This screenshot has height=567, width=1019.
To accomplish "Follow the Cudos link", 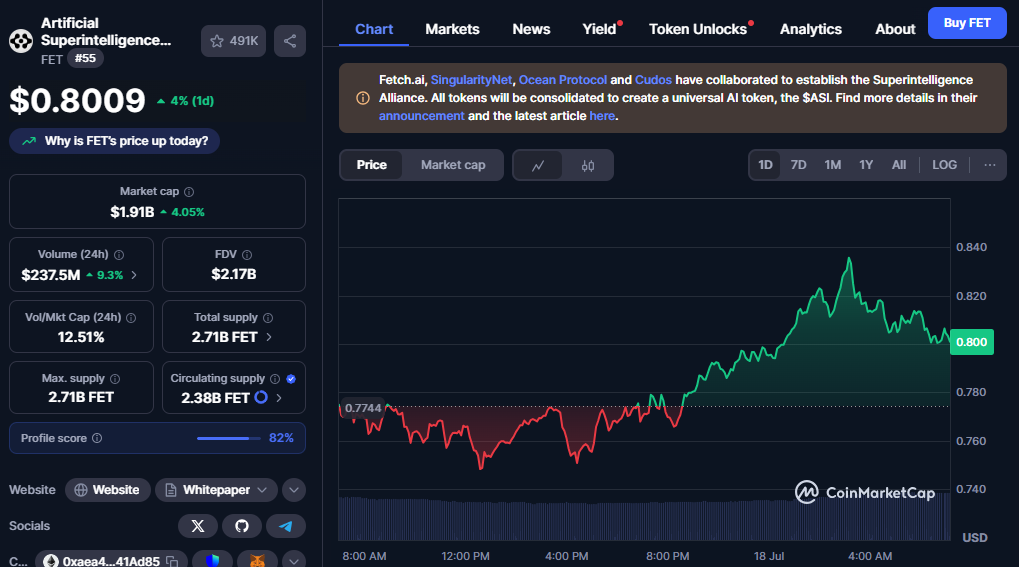I will pos(653,80).
